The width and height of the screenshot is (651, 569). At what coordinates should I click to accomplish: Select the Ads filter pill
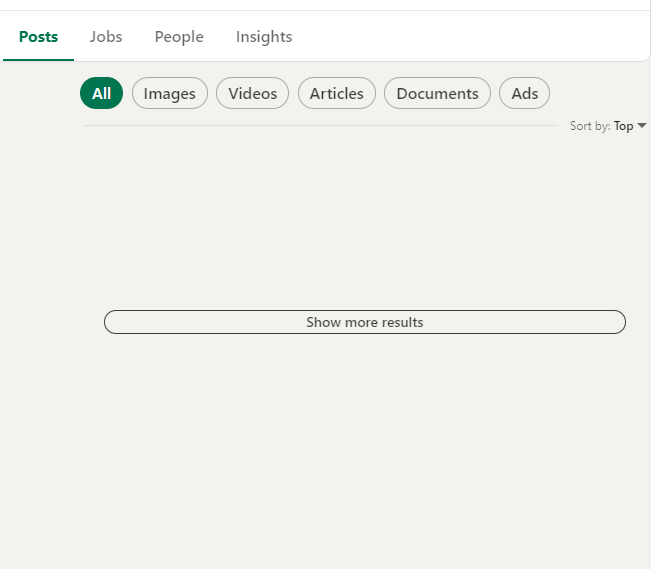(x=524, y=93)
